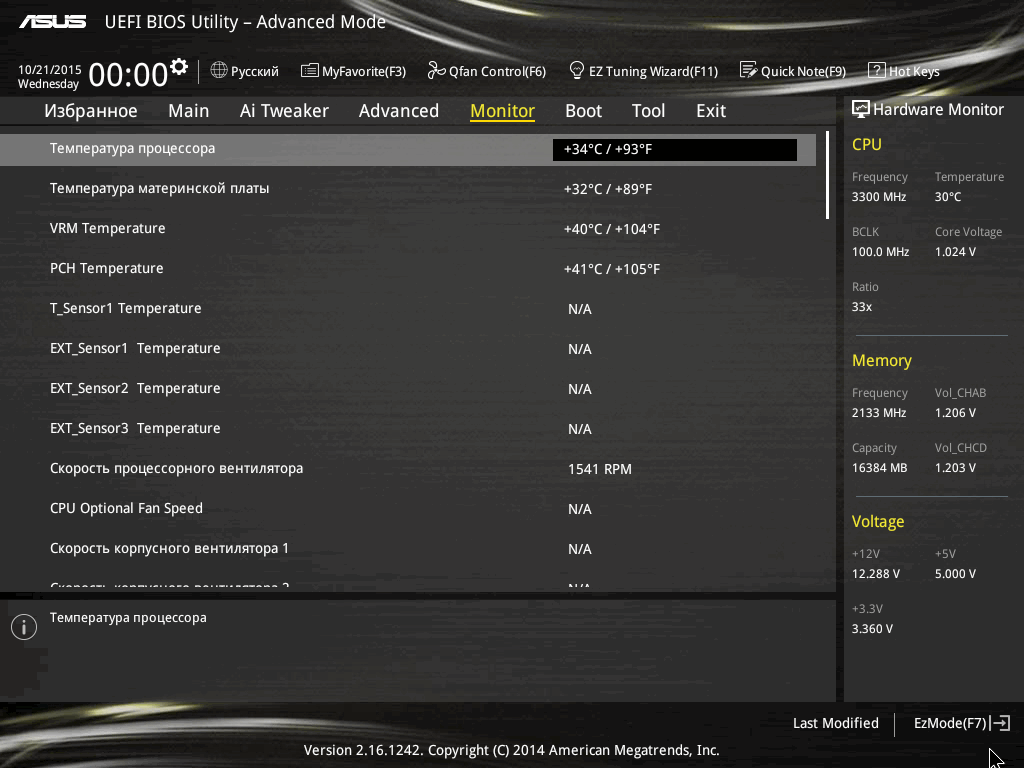Select EXT_Sensor3 Temperature row
The width and height of the screenshot is (1024, 768).
[x=408, y=428]
